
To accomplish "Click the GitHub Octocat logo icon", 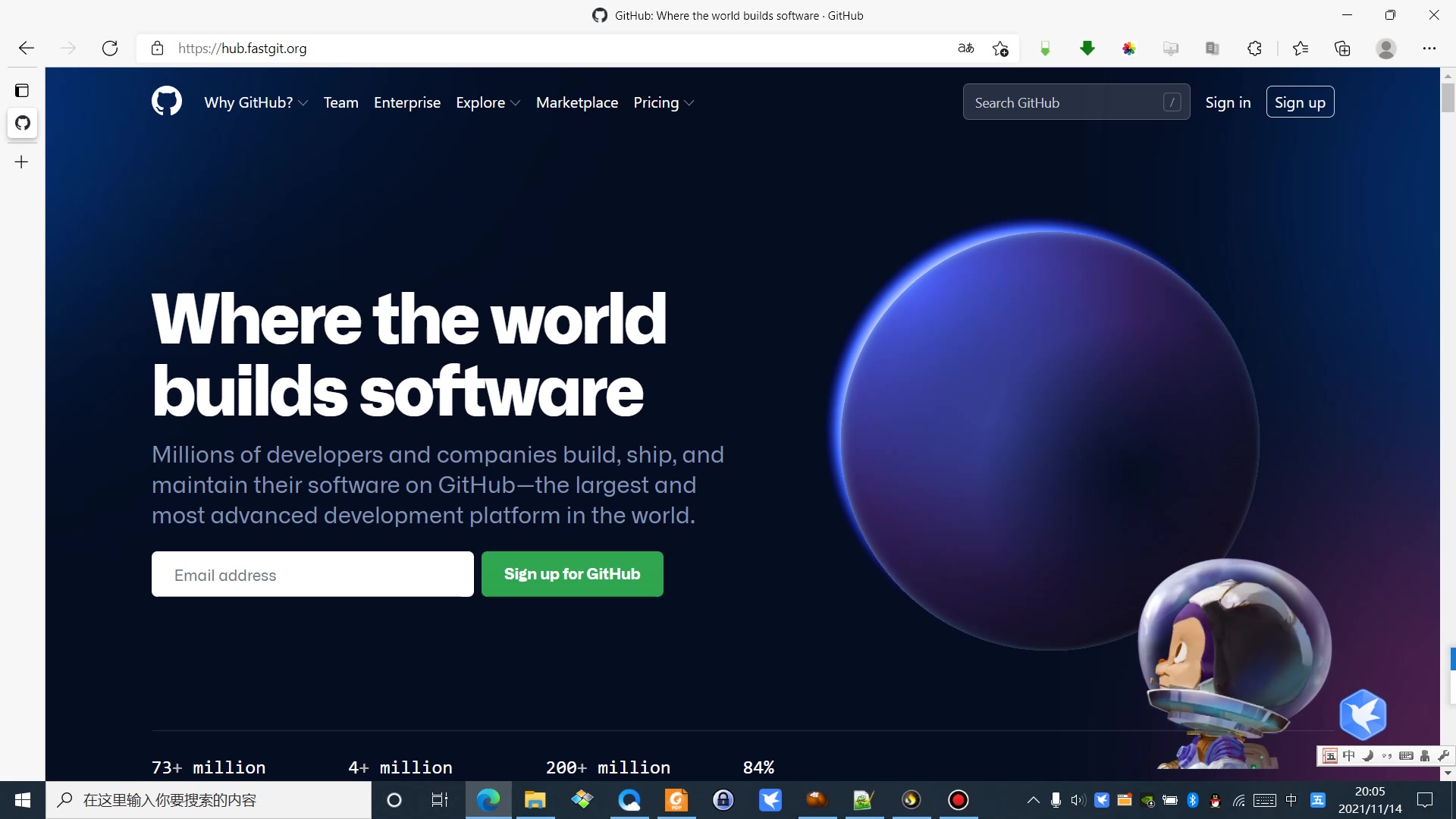I will click(167, 101).
